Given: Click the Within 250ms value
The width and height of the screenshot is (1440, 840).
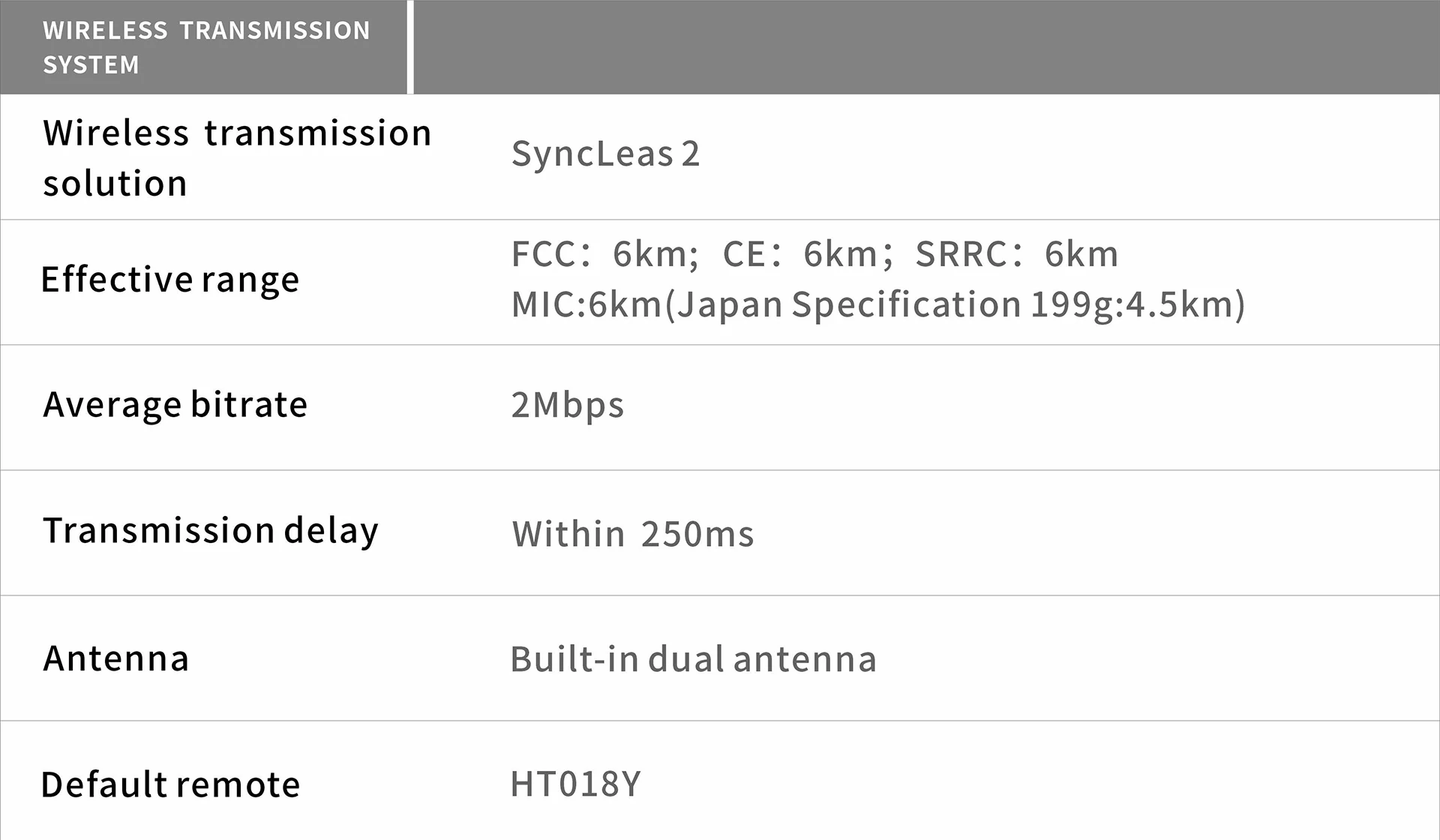Looking at the screenshot, I should 633,535.
